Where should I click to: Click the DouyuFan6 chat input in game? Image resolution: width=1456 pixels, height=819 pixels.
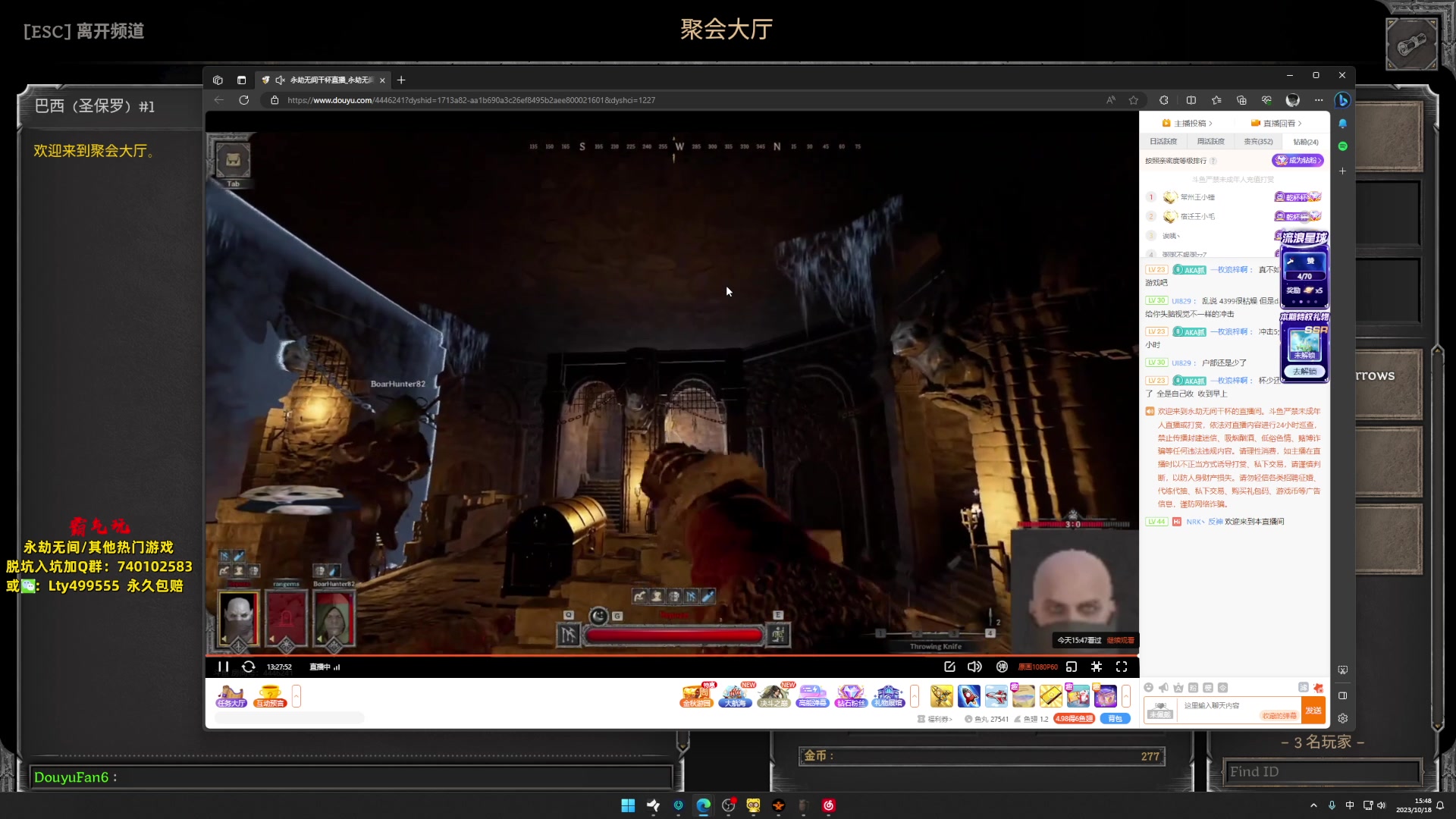click(351, 777)
